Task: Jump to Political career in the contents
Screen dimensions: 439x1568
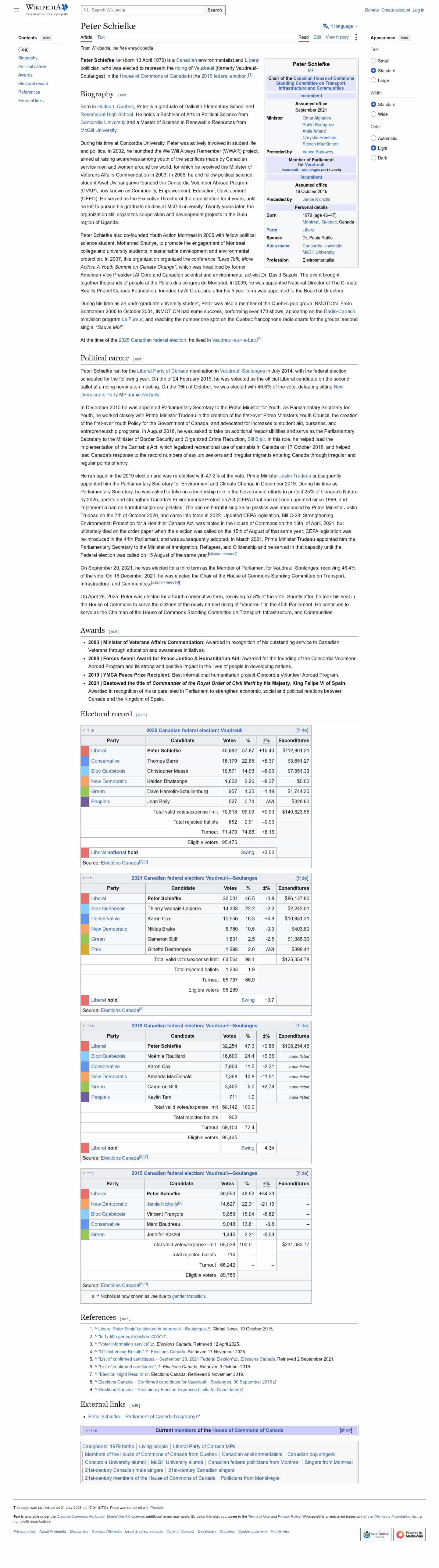Action: tap(32, 66)
